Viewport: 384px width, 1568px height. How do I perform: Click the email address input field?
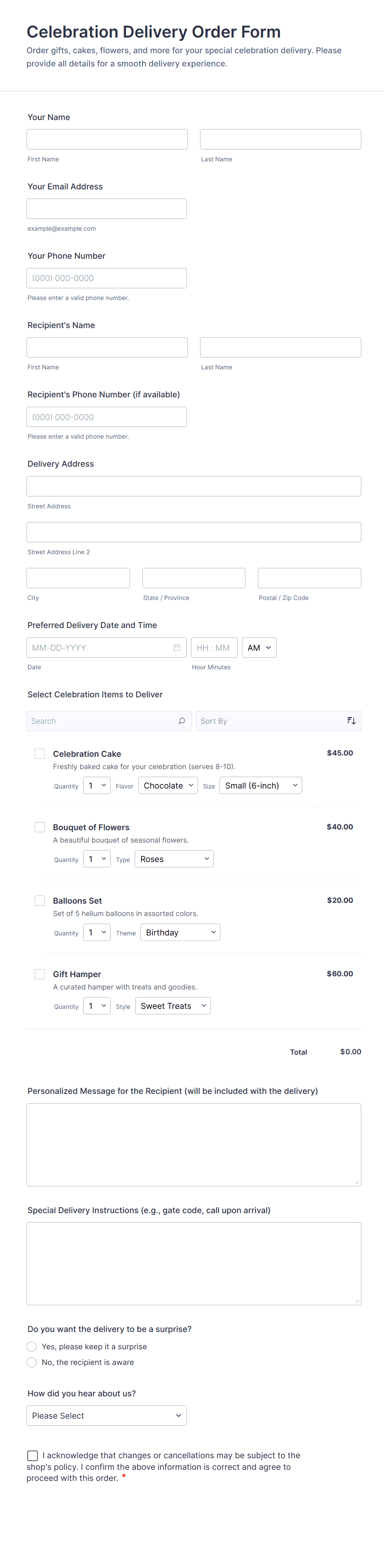coord(107,209)
